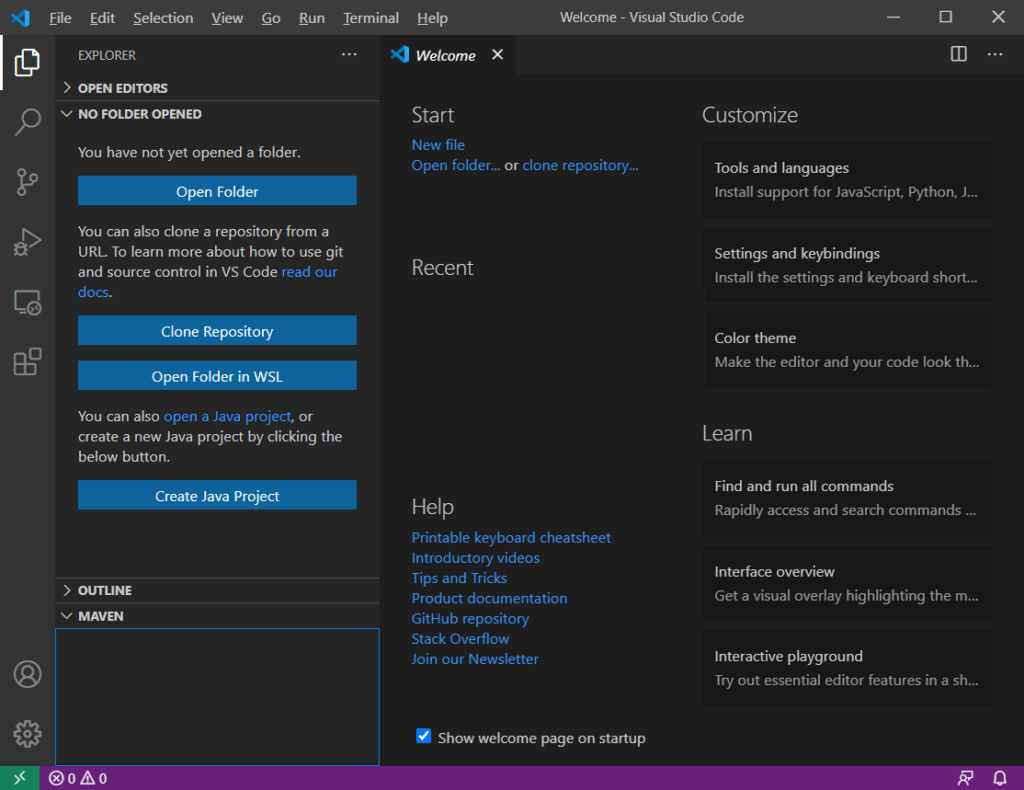Click the Printable keyboard cheatsheet link
The width and height of the screenshot is (1024, 790).
tap(511, 537)
